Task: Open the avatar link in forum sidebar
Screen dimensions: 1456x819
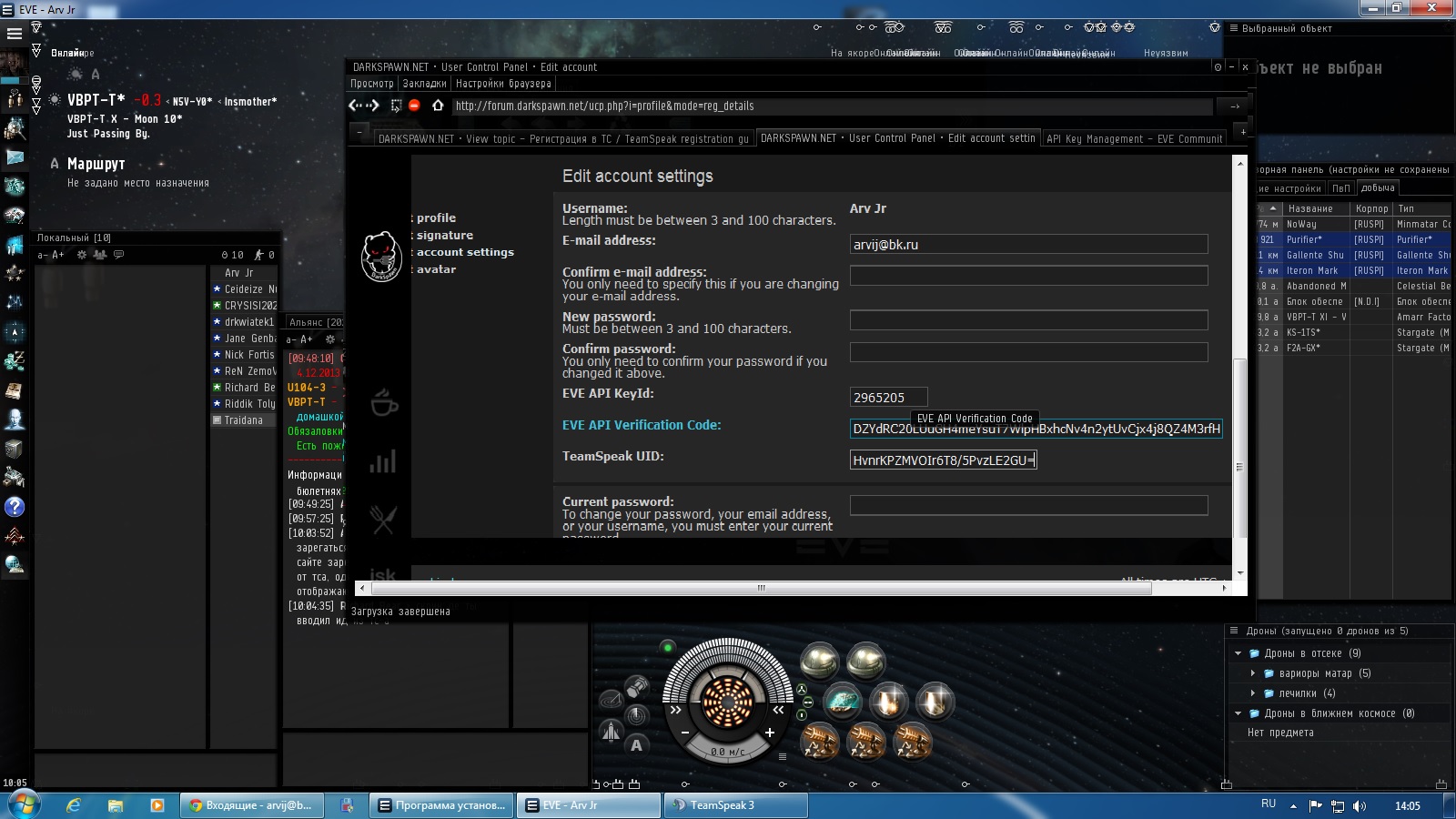Action: tap(436, 269)
